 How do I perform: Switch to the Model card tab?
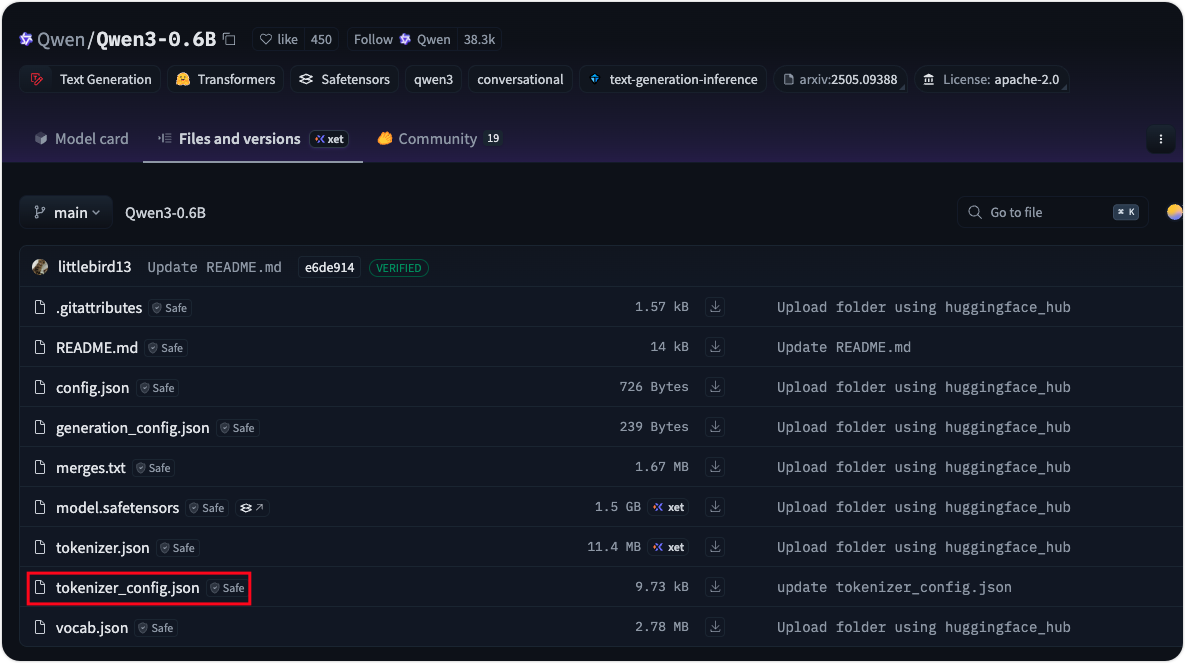(82, 138)
